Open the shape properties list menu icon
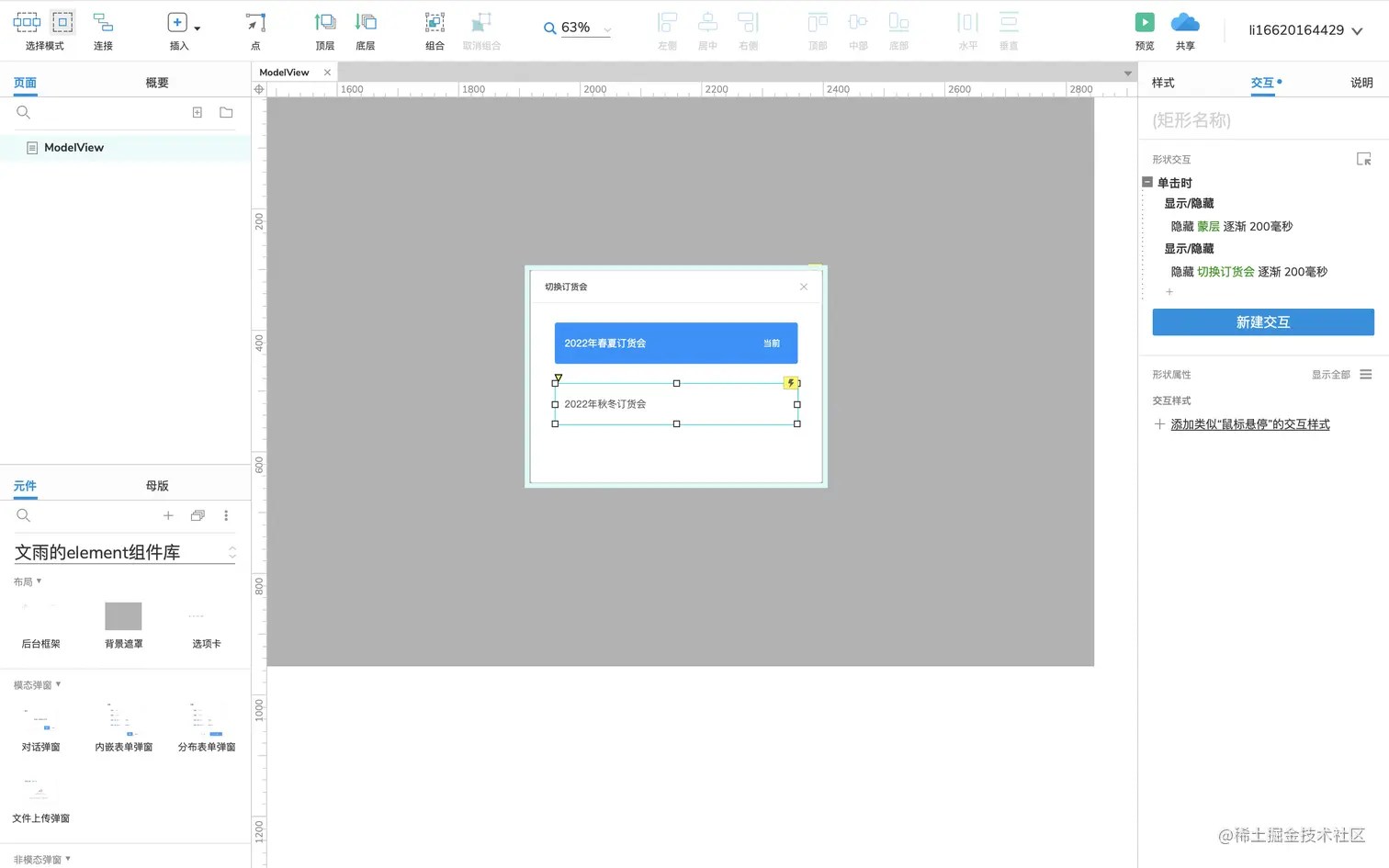This screenshot has width=1389, height=868. pyautogui.click(x=1366, y=374)
